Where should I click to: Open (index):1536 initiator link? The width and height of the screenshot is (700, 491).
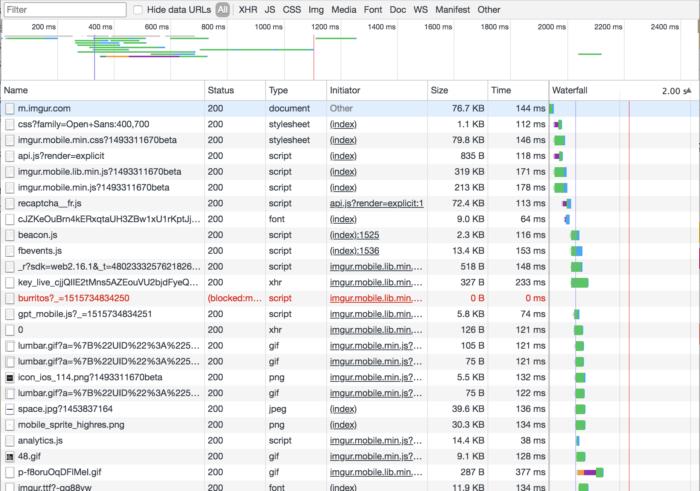click(x=354, y=251)
